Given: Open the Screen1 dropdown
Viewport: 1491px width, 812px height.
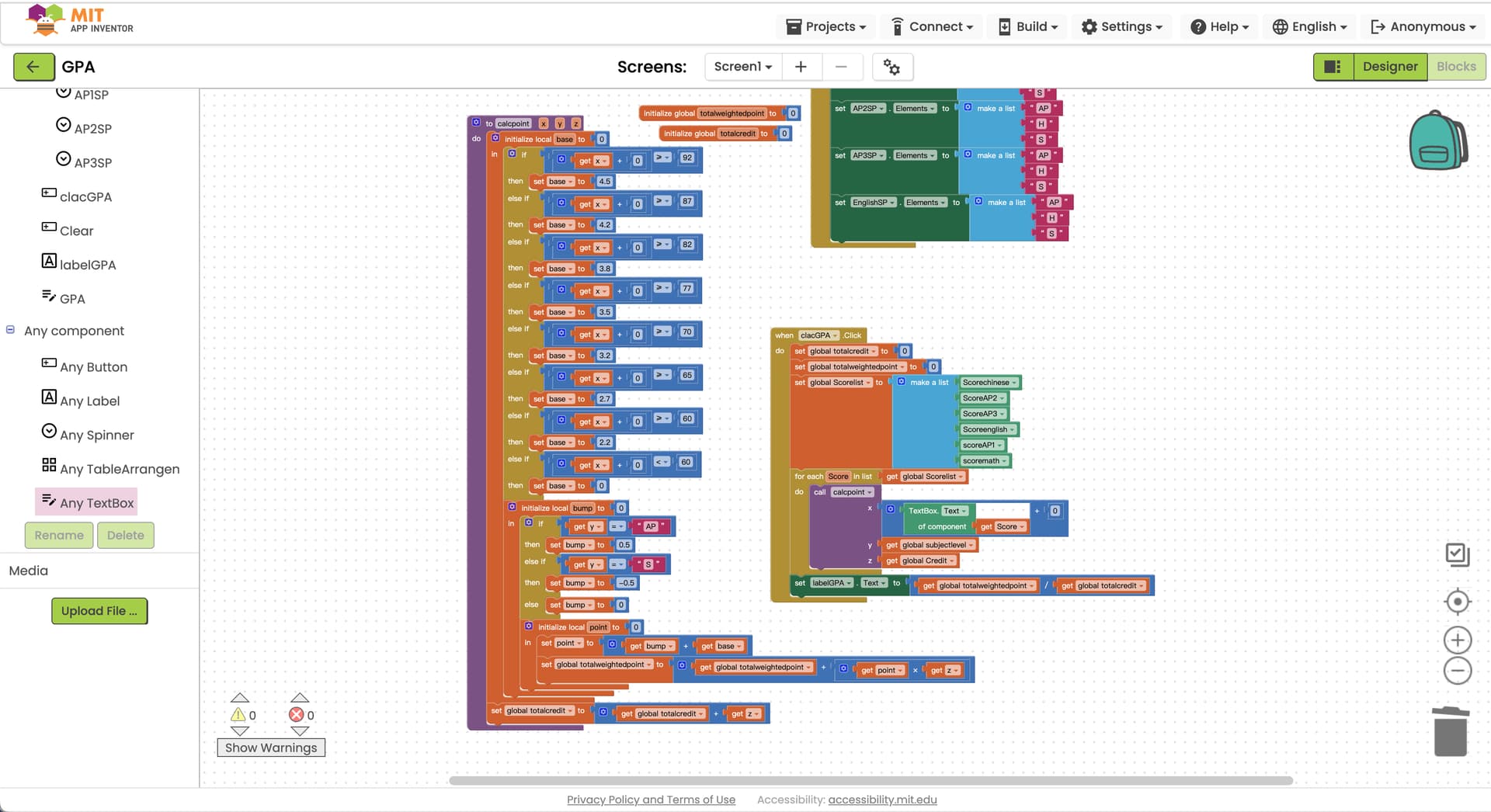Looking at the screenshot, I should [x=742, y=67].
